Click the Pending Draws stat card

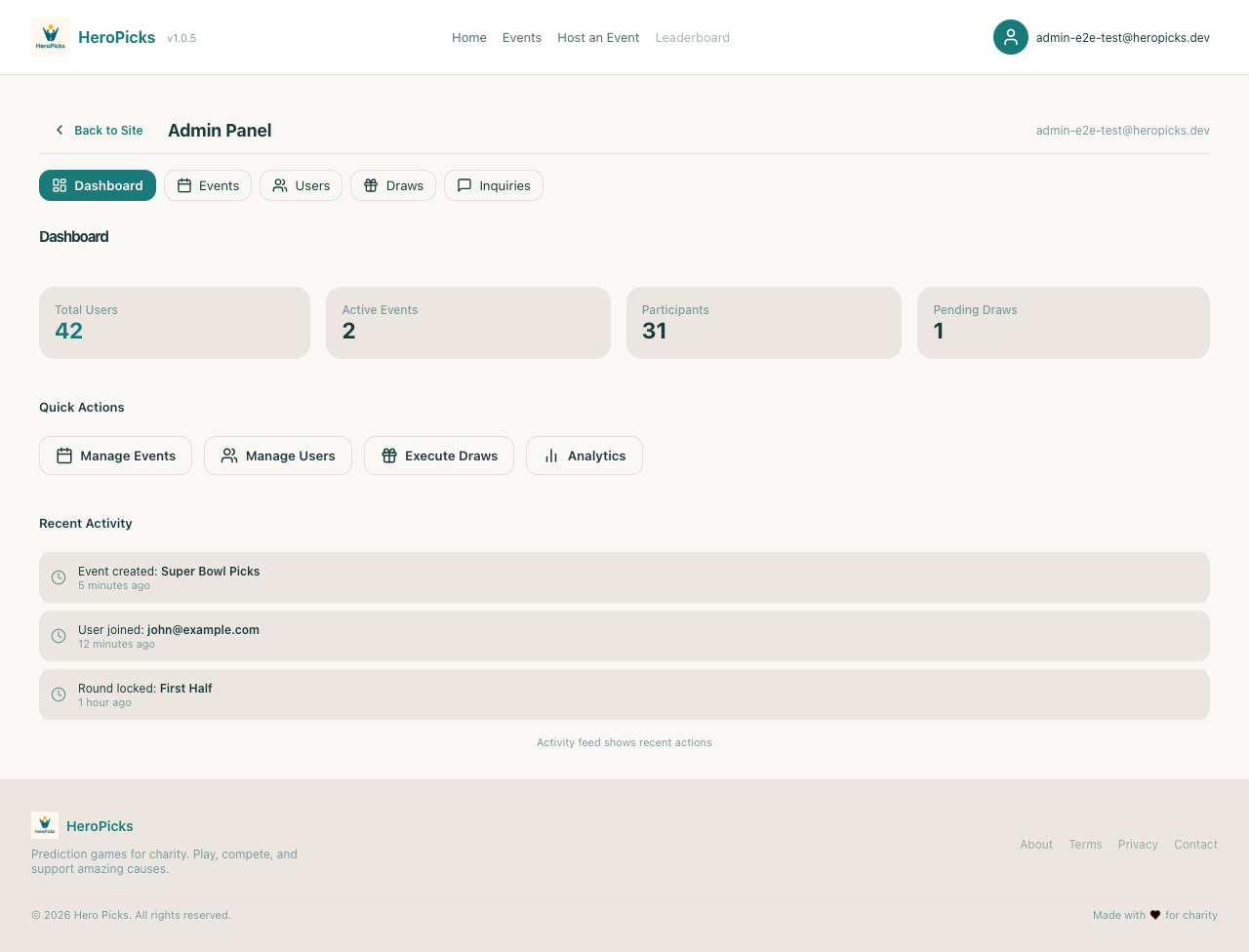pos(1063,323)
